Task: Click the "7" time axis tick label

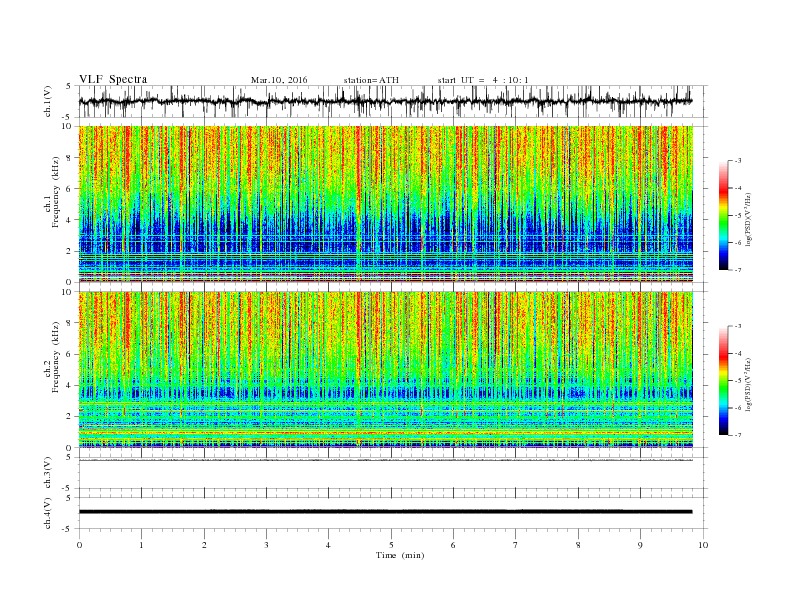Action: click(516, 545)
